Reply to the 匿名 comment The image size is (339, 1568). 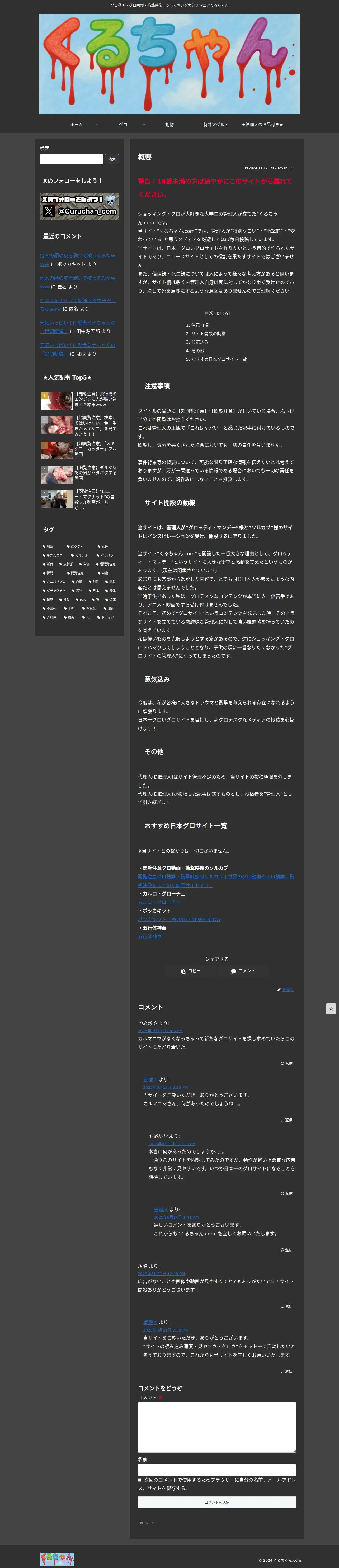click(x=287, y=1306)
